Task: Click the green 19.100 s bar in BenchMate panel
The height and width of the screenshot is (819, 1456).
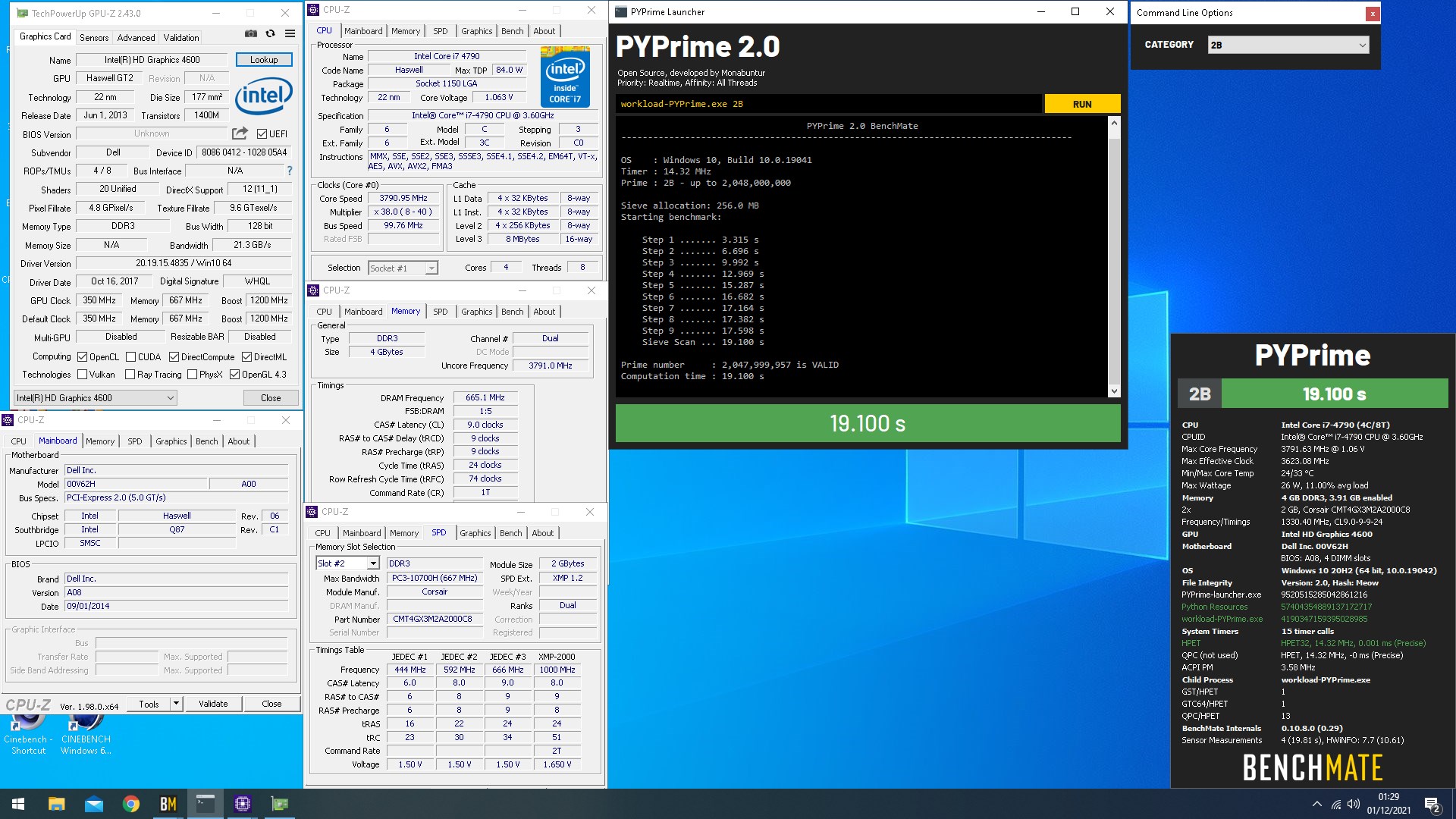Action: pos(1335,394)
